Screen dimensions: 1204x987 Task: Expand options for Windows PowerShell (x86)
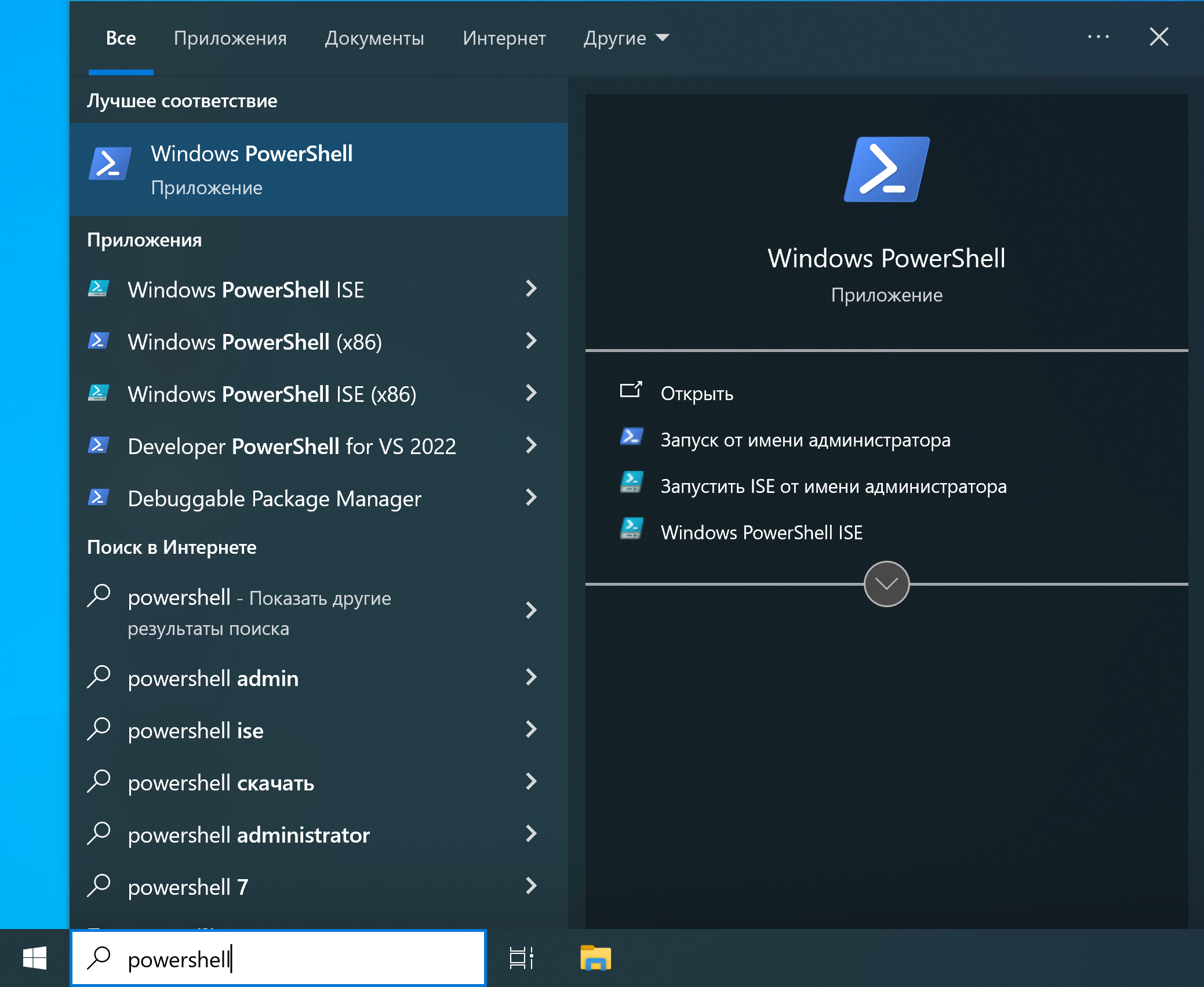pos(531,341)
